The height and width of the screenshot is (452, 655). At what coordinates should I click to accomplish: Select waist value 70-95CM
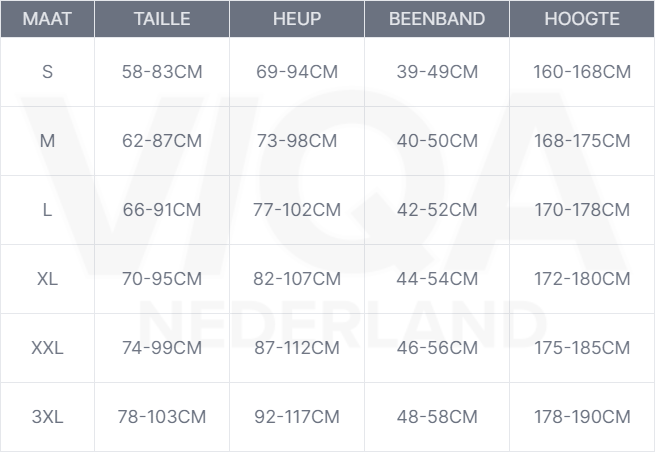[x=162, y=279]
